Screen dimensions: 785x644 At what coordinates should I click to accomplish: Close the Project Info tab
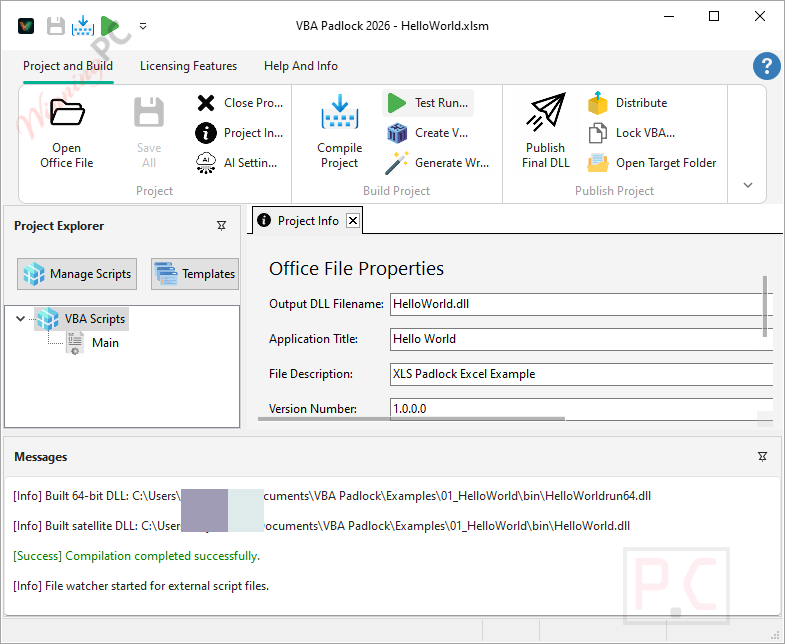point(353,220)
